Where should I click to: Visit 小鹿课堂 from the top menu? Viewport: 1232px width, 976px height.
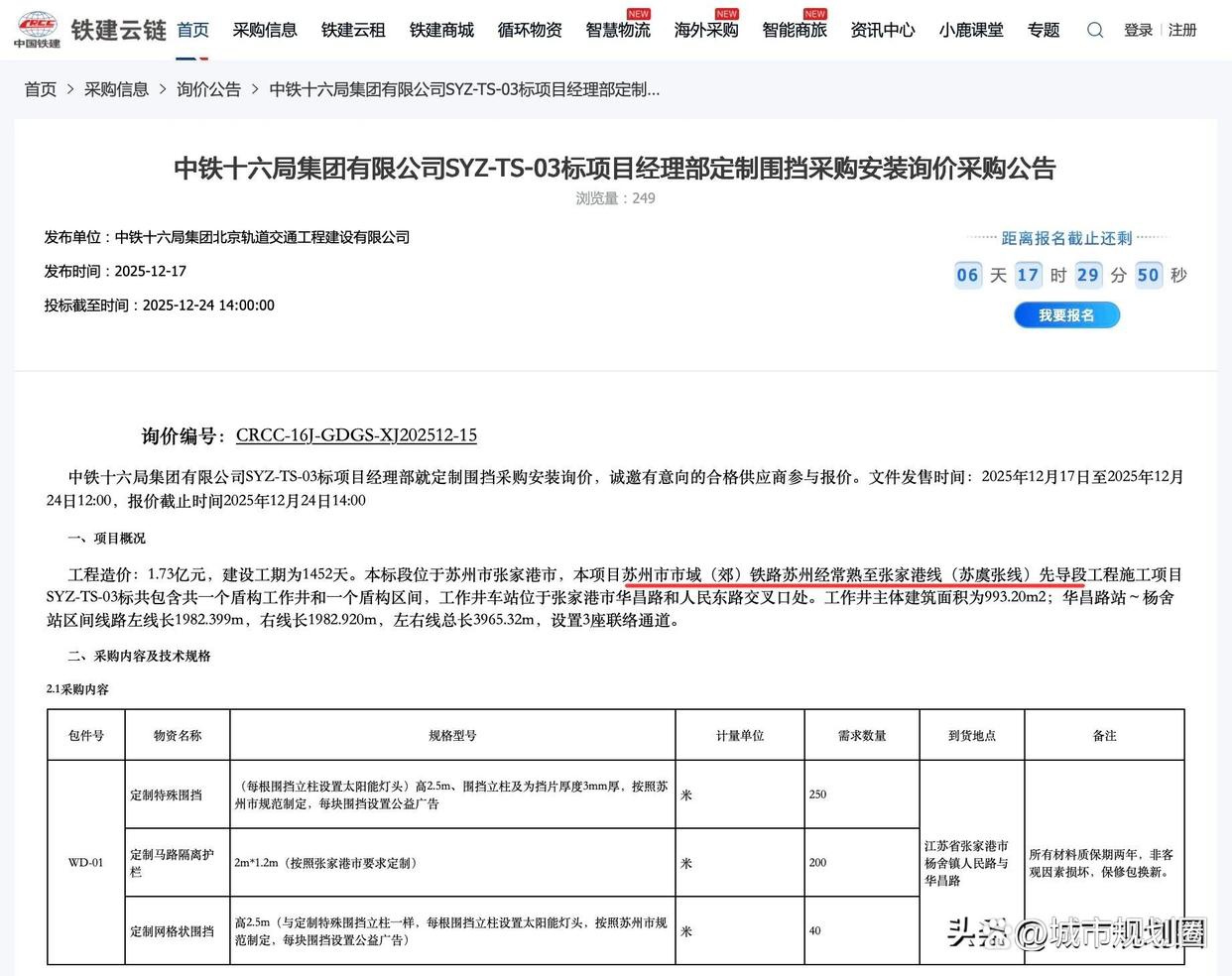[x=971, y=30]
